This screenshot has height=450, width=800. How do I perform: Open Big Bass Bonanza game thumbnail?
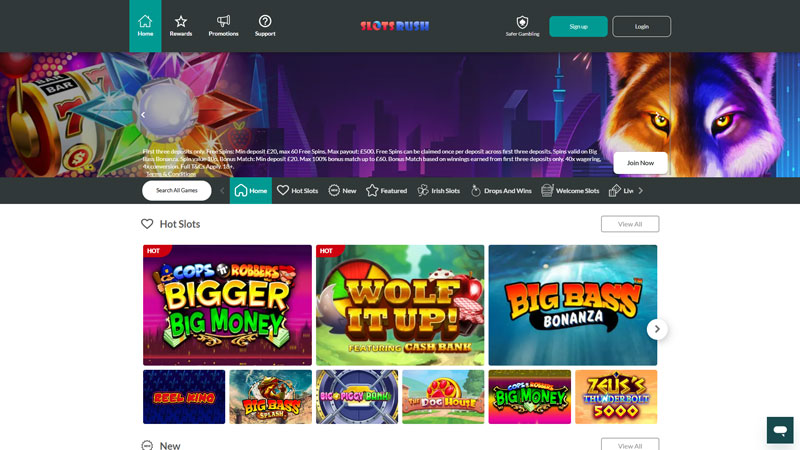tap(572, 305)
